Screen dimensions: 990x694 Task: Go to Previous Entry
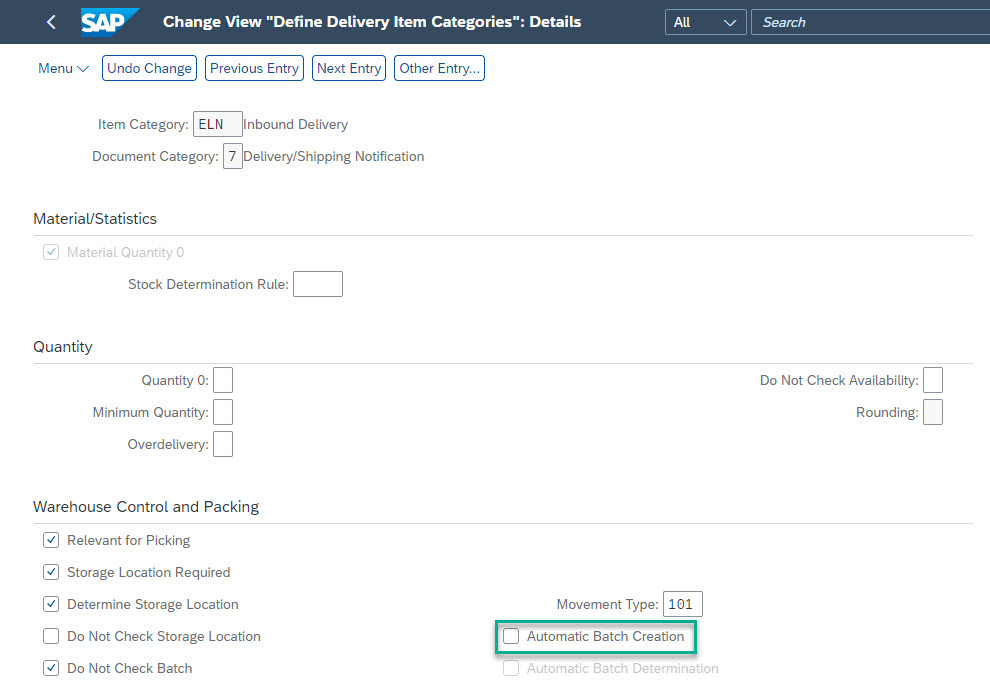pyautogui.click(x=254, y=68)
